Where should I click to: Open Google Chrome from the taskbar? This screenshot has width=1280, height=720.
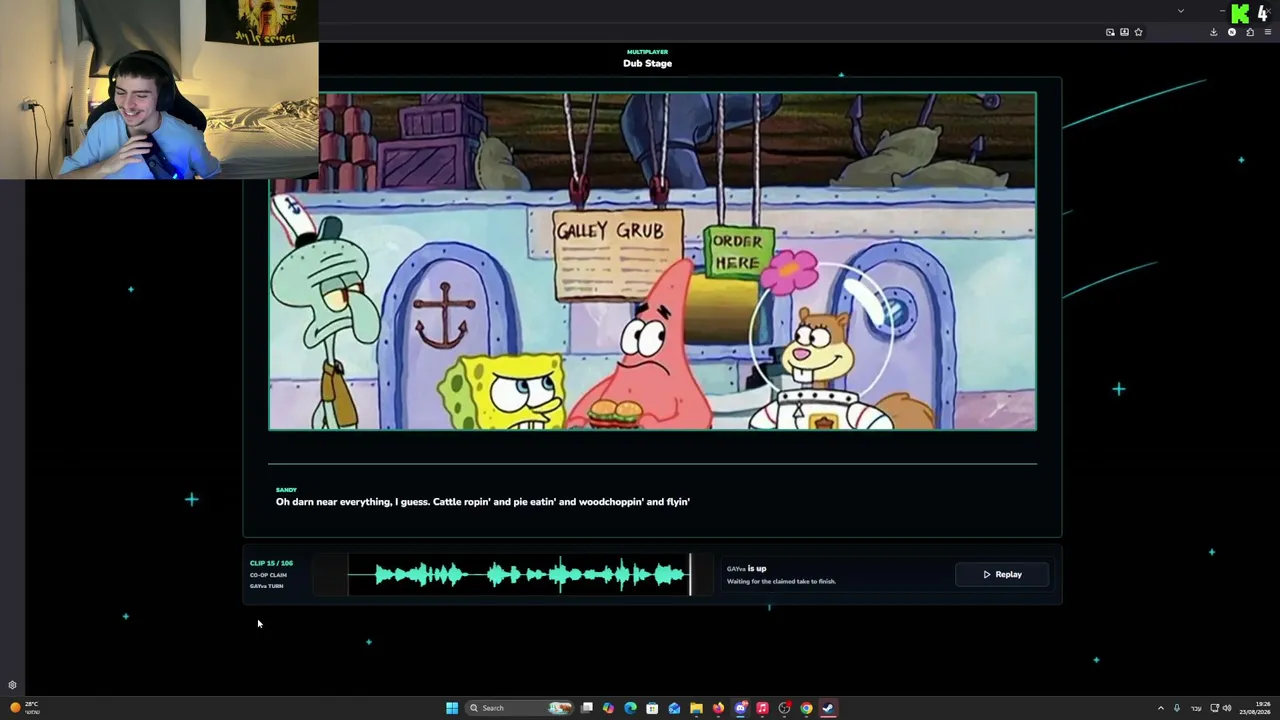point(806,708)
